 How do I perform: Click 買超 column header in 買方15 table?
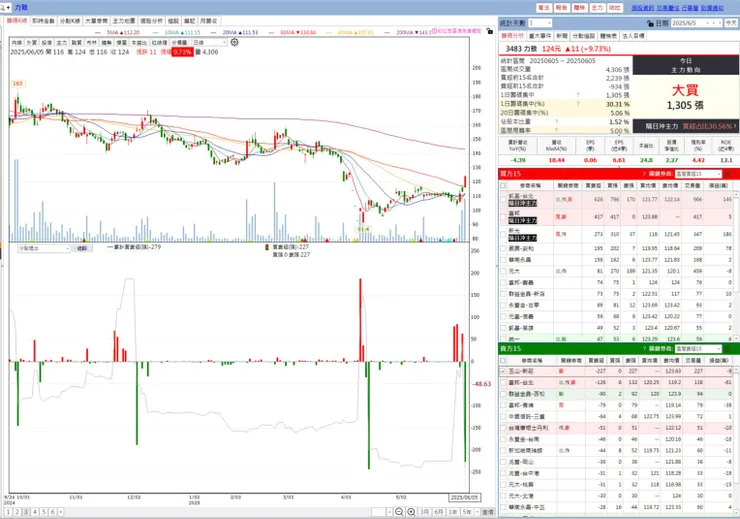593,186
